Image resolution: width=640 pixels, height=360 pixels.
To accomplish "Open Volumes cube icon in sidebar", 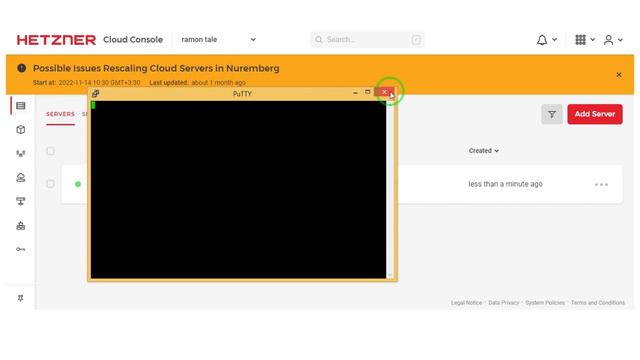I will tap(21, 130).
